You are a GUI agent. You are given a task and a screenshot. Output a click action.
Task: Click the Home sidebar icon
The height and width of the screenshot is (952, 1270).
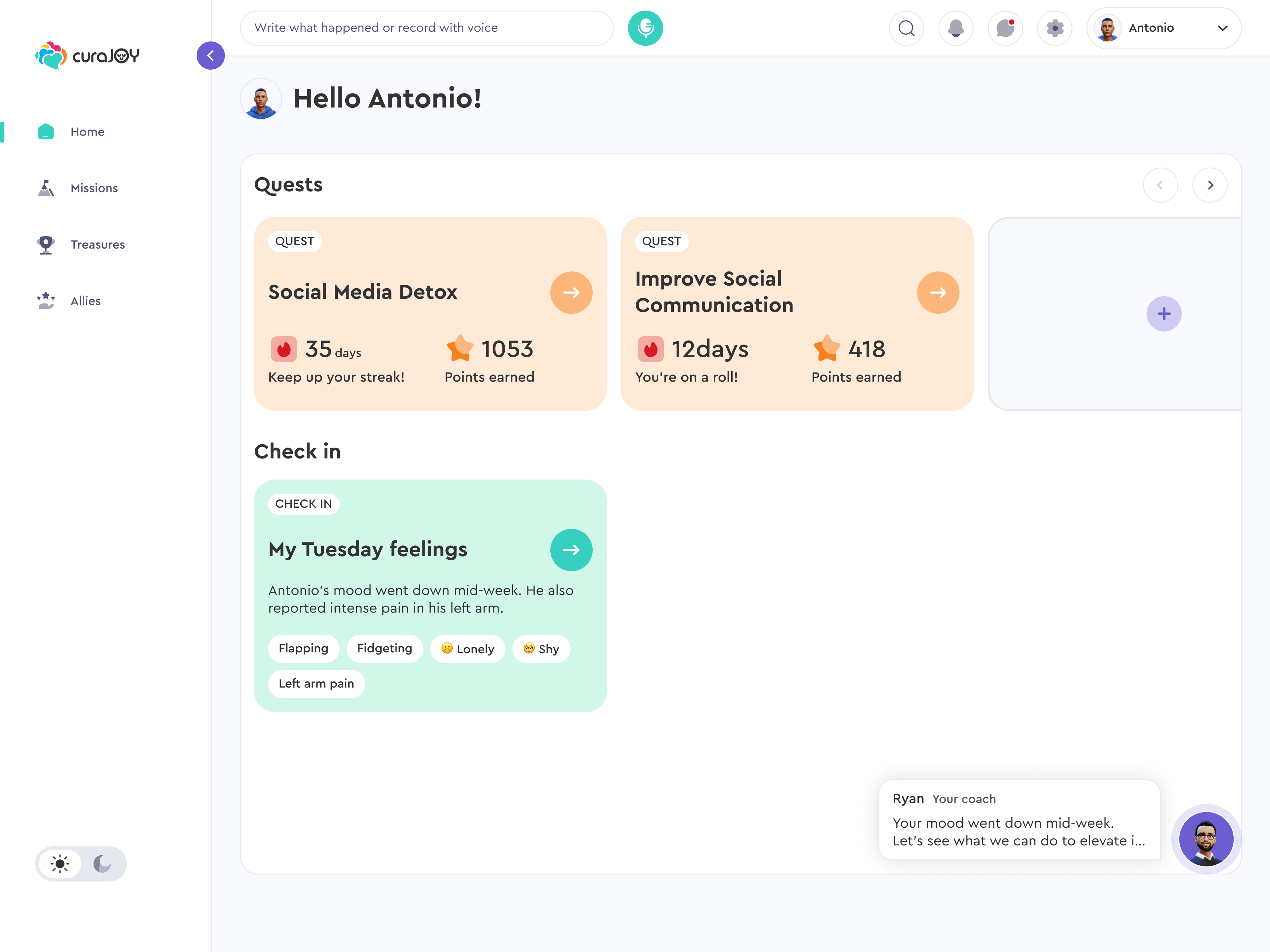click(x=46, y=132)
